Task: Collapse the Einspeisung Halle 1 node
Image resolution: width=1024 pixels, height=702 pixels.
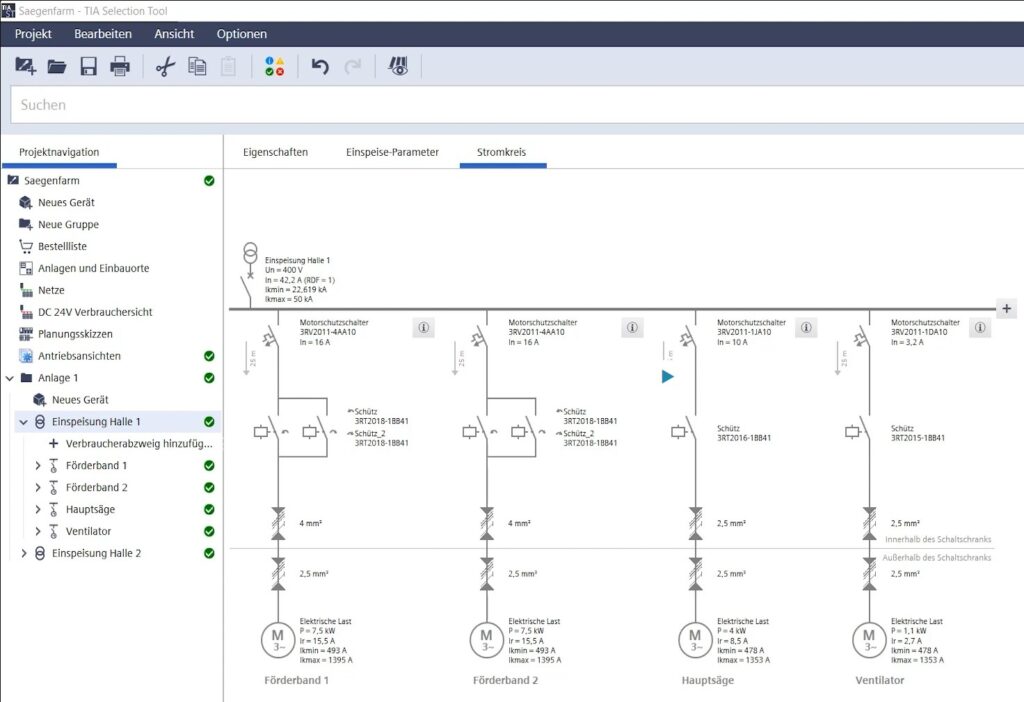Action: tap(23, 422)
